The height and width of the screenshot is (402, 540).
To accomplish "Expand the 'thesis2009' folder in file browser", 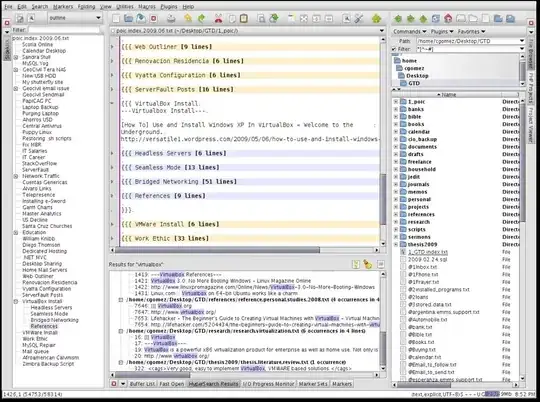I will pos(396,244).
